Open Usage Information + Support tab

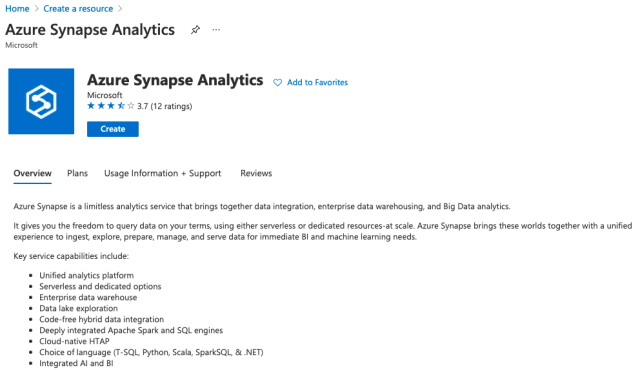162,173
